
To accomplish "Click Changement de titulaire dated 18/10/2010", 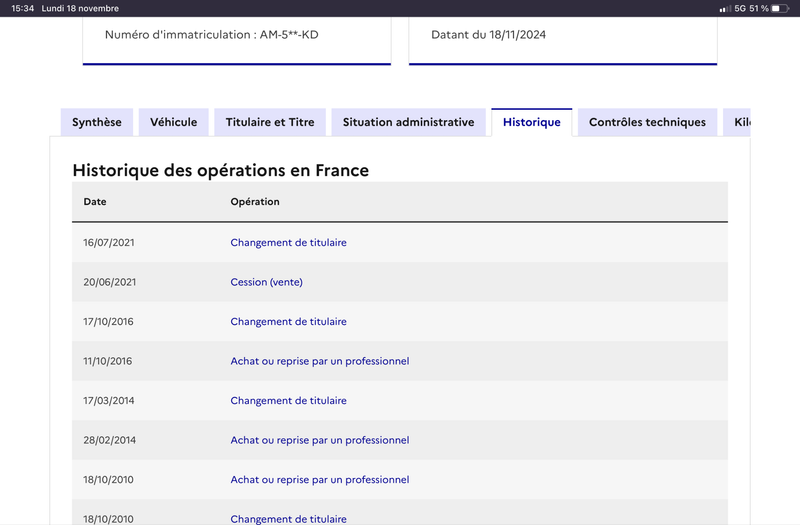I will coord(288,519).
